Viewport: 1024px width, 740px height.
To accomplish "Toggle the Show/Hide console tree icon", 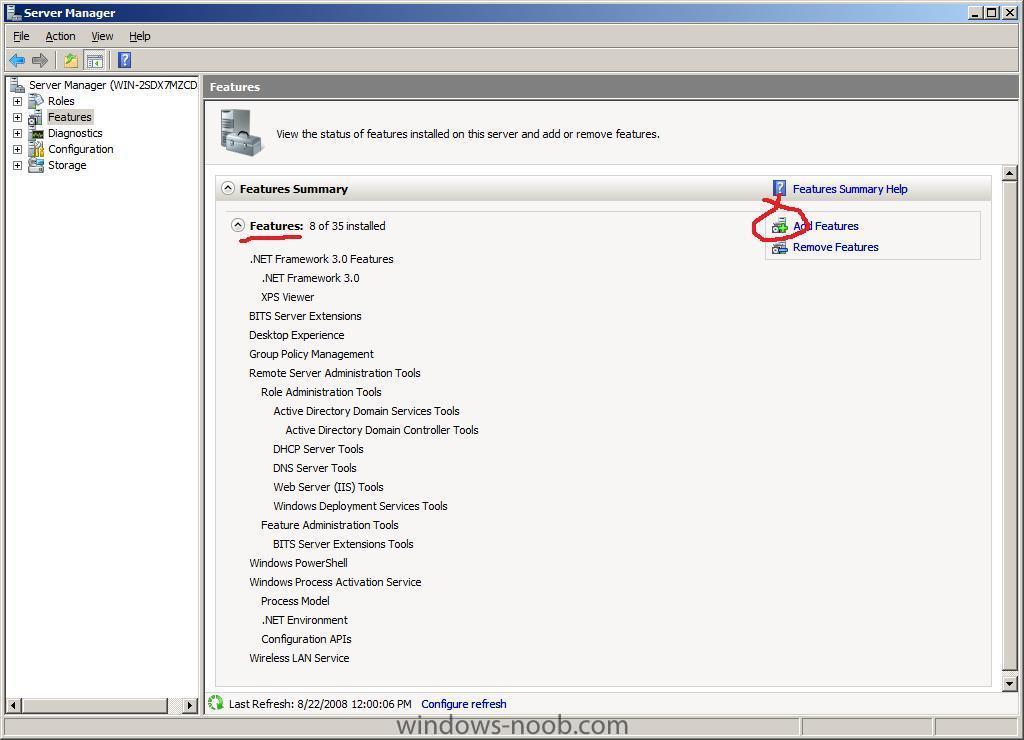I will point(95,61).
